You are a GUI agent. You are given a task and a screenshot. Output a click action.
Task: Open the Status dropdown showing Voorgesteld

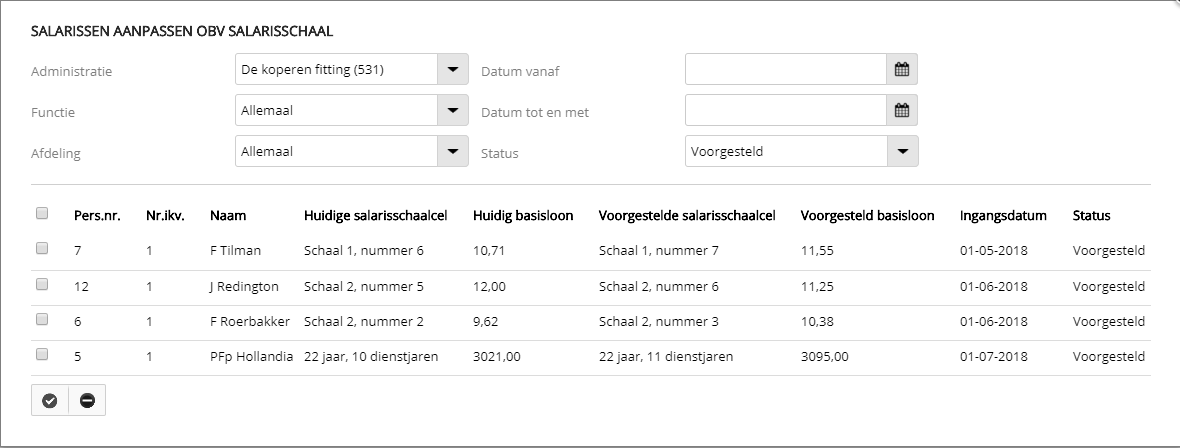[902, 152]
